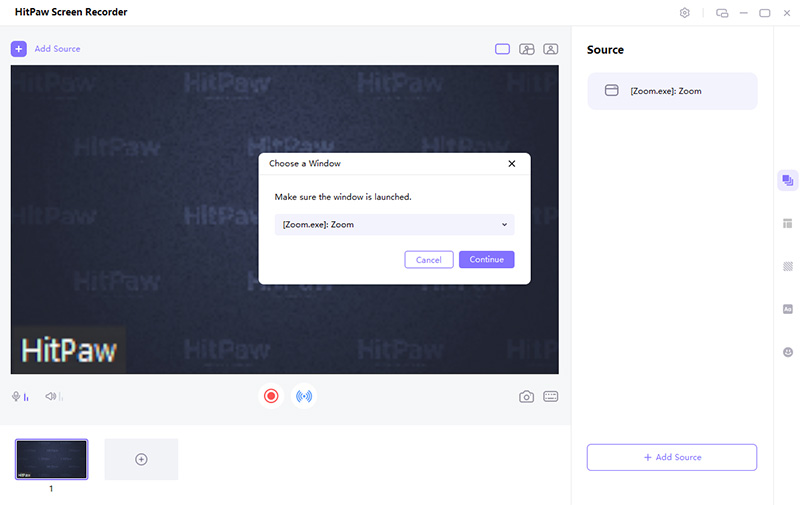The image size is (800, 505).
Task: Select the screen-only layout icon
Action: pos(502,49)
